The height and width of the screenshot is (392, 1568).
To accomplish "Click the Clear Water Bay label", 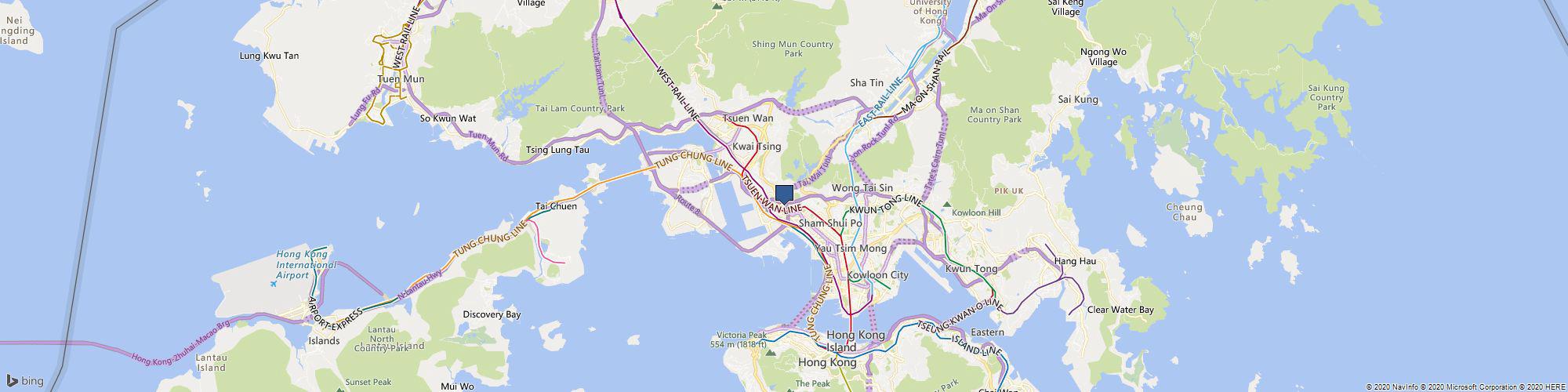I will click(1120, 310).
